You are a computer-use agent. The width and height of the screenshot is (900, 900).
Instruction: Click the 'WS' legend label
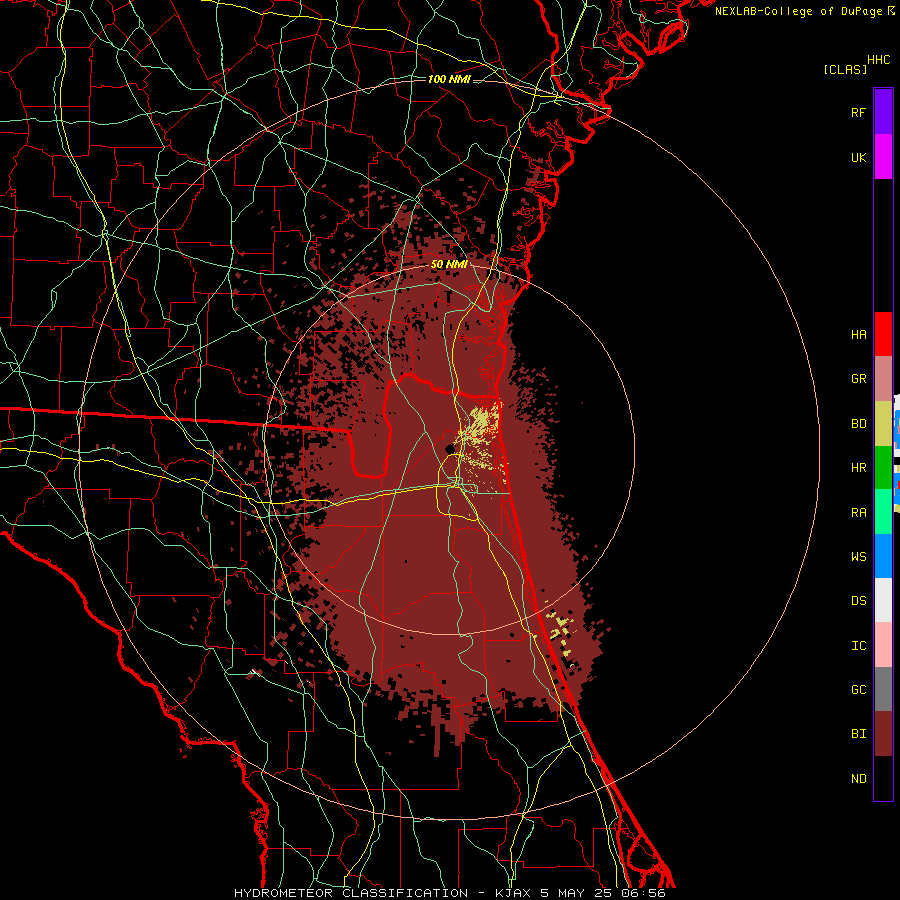[x=858, y=557]
